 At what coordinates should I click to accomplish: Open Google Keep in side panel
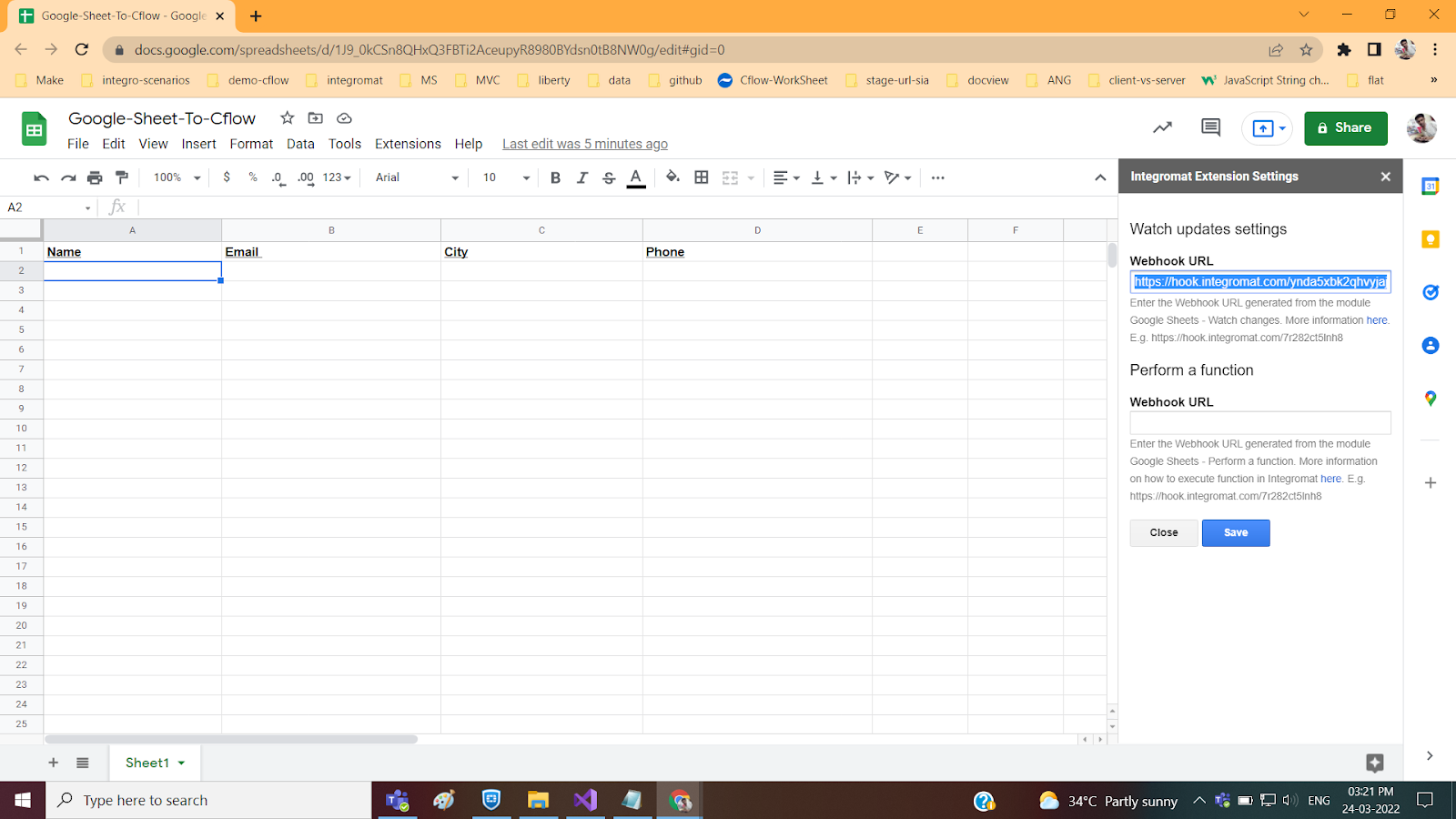click(1431, 239)
